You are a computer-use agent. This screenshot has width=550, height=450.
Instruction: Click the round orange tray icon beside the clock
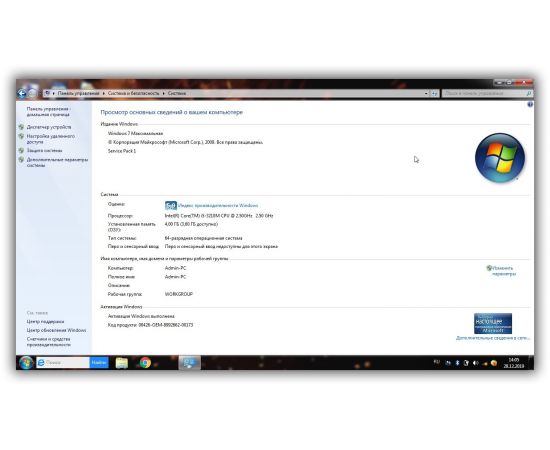coord(494,363)
